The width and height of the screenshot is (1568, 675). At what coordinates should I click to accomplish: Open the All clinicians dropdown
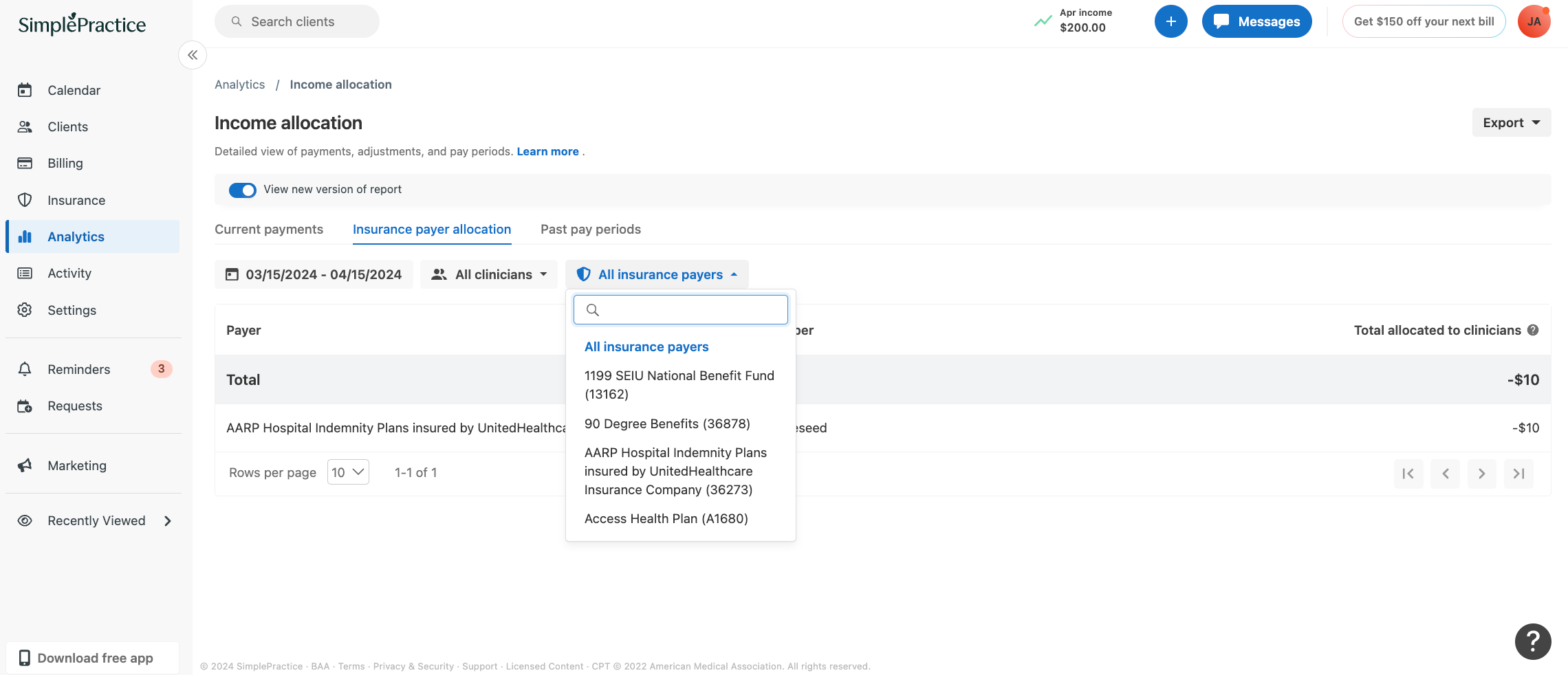pos(489,274)
